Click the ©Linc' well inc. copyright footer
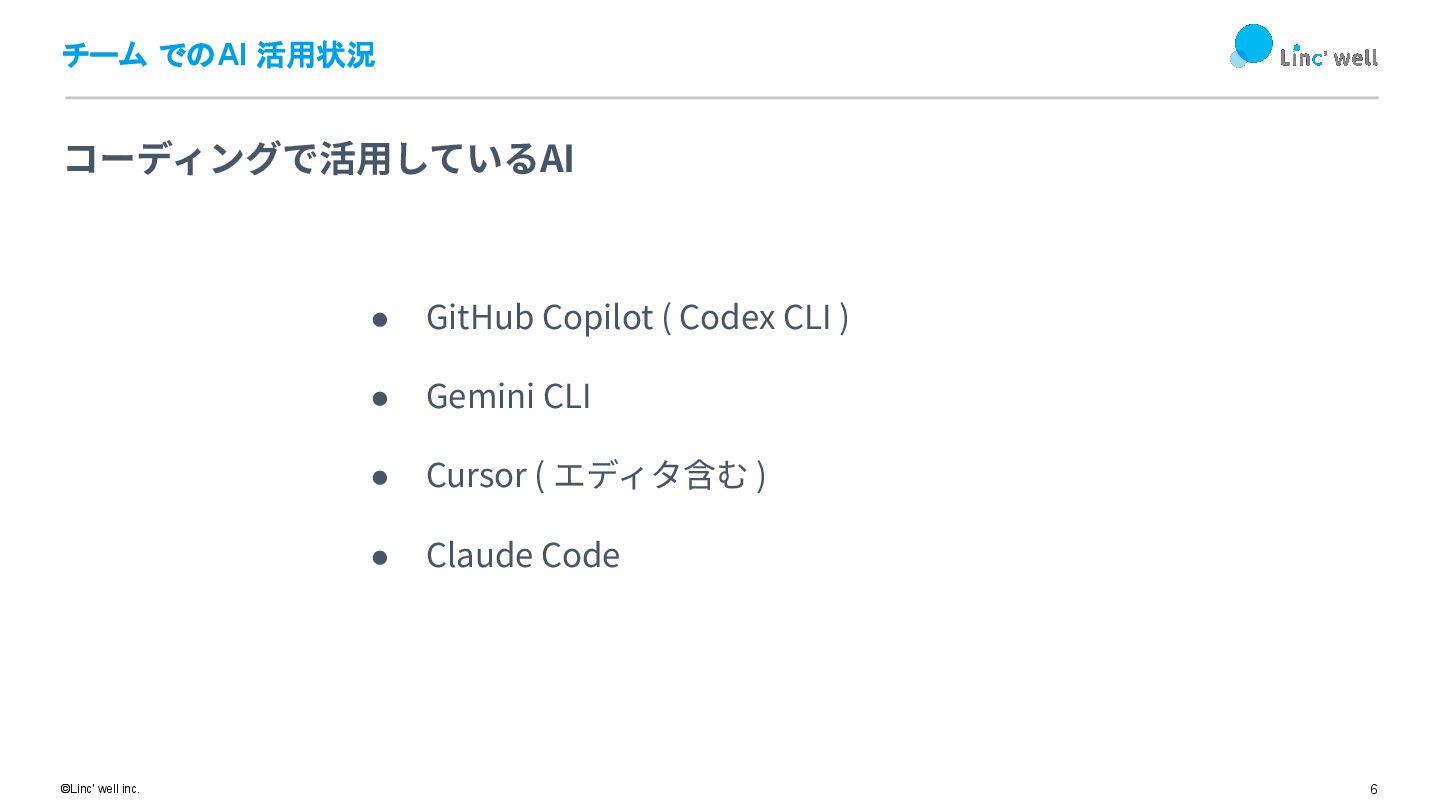The width and height of the screenshot is (1440, 810). pyautogui.click(x=100, y=789)
